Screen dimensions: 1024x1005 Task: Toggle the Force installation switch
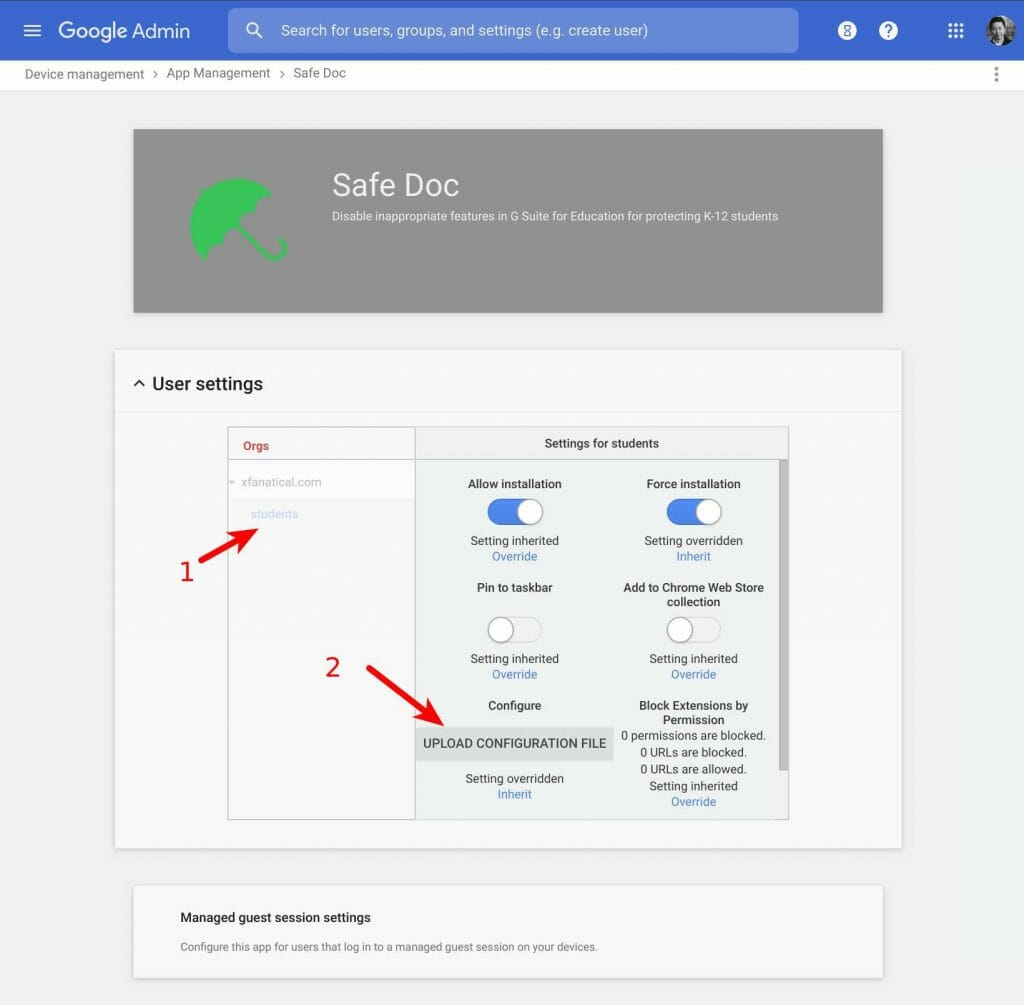point(694,512)
